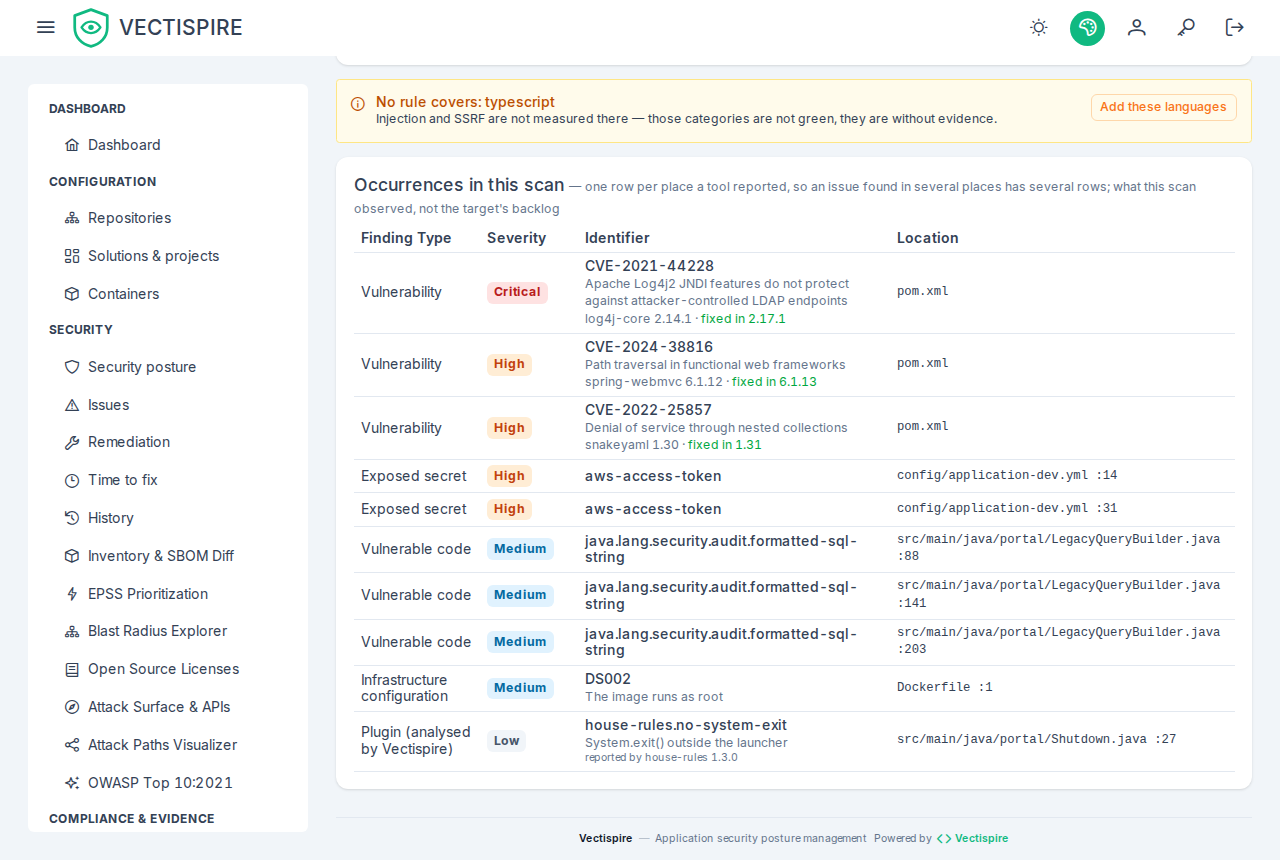Viewport: 1280px width, 860px height.
Task: Click the Containers box icon
Action: (72, 294)
